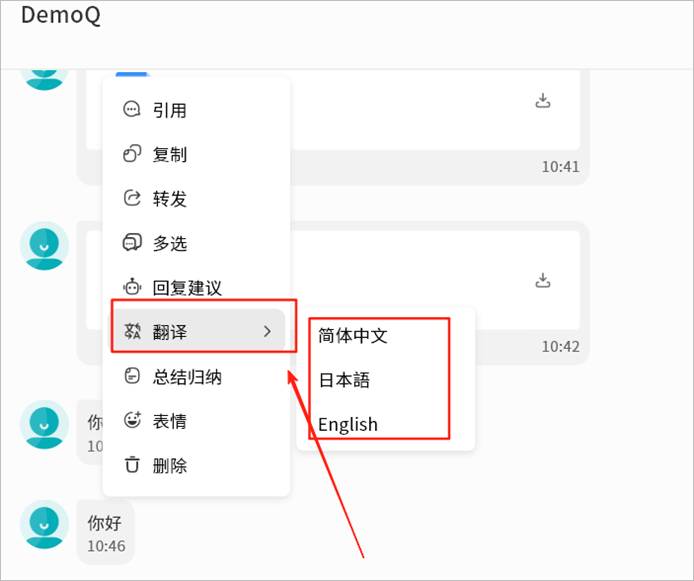Click the multi-select icon beside 多选
Viewport: 694px width, 581px height.
pyautogui.click(x=131, y=243)
